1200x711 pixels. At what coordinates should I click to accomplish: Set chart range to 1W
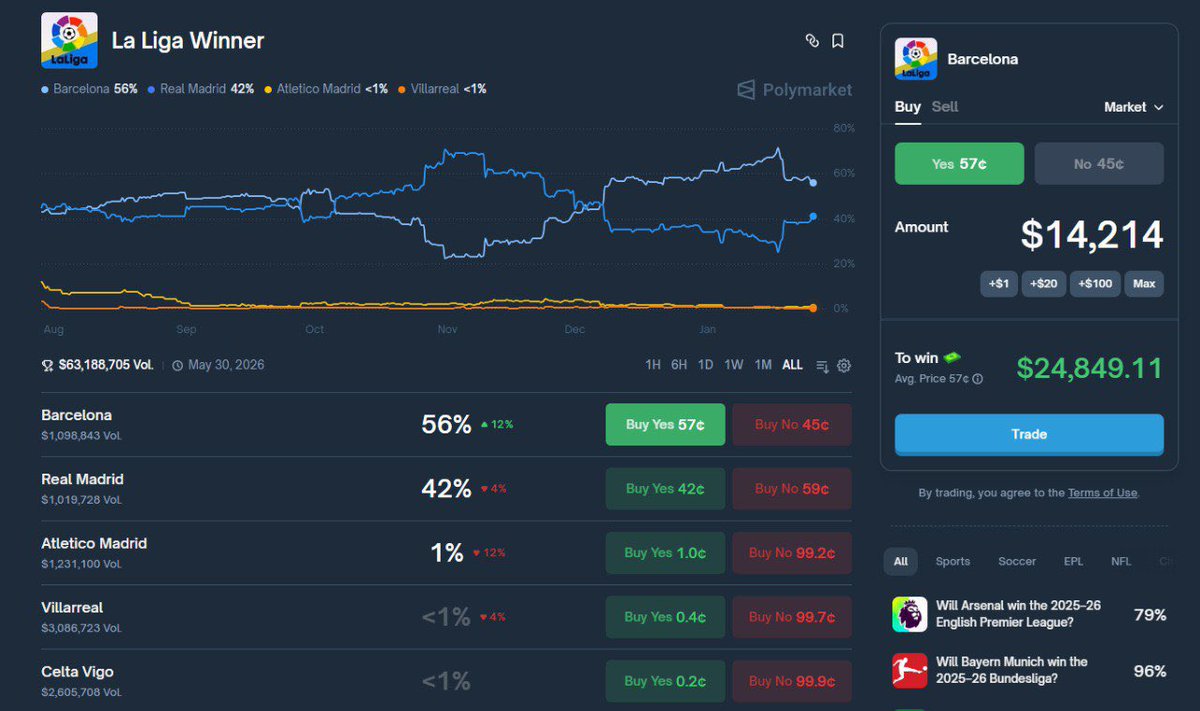(734, 365)
